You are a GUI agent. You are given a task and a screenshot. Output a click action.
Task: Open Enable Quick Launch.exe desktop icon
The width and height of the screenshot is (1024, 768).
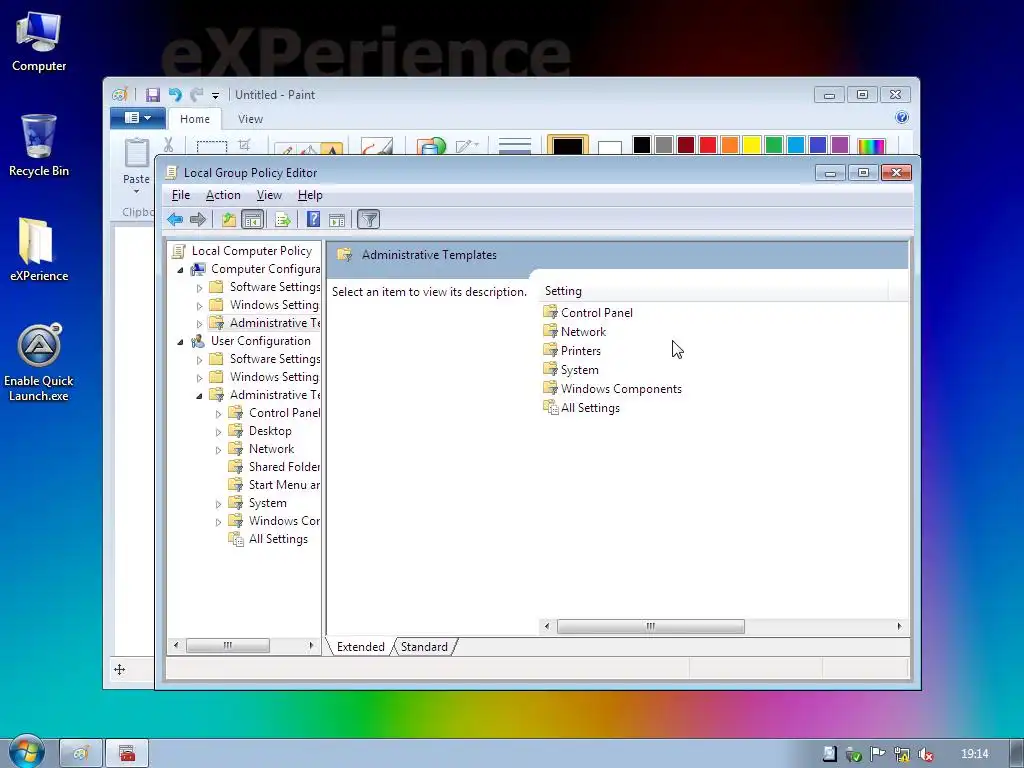[39, 363]
